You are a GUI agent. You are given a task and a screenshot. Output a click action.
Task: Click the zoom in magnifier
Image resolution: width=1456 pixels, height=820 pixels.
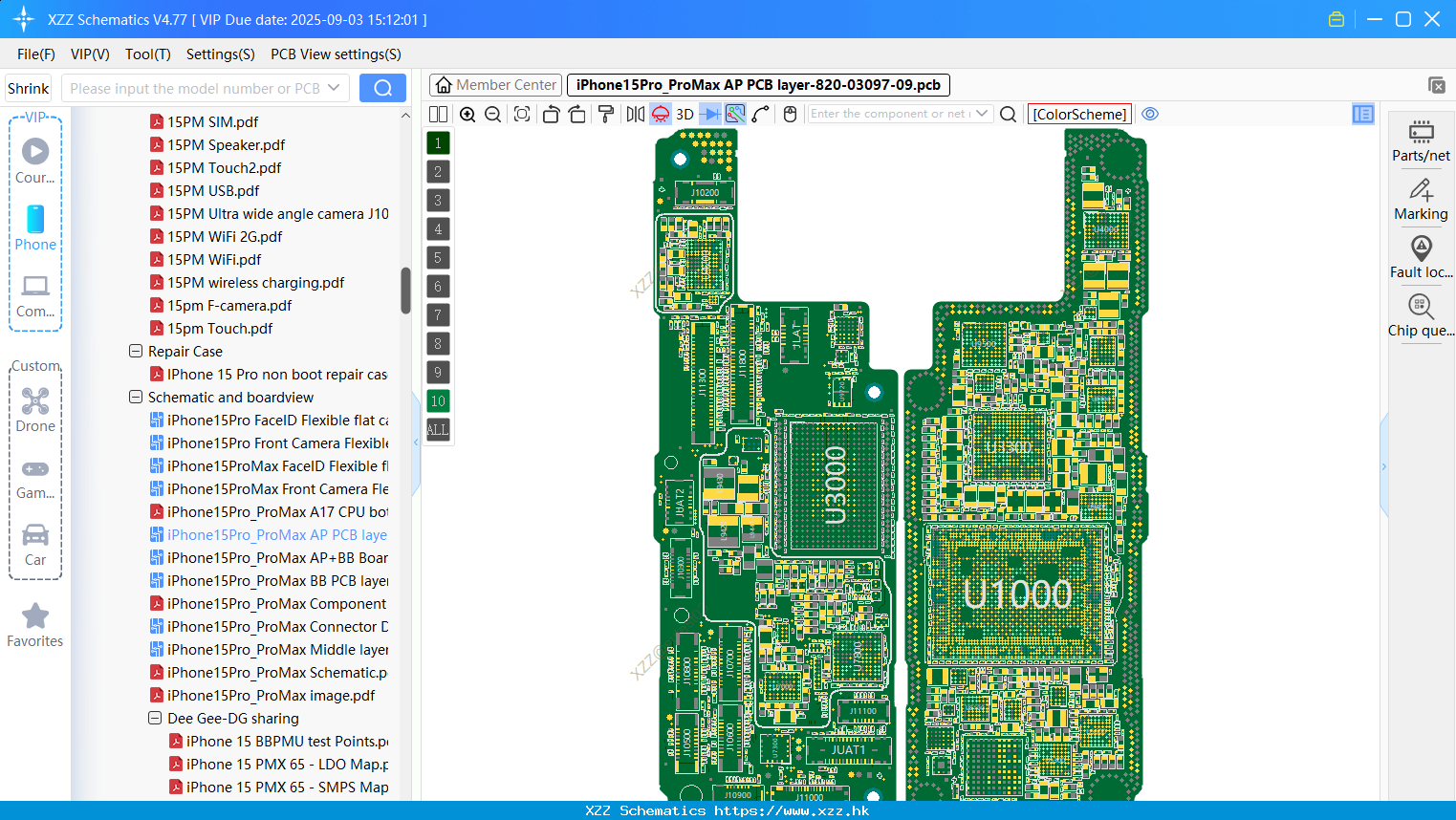pos(467,114)
